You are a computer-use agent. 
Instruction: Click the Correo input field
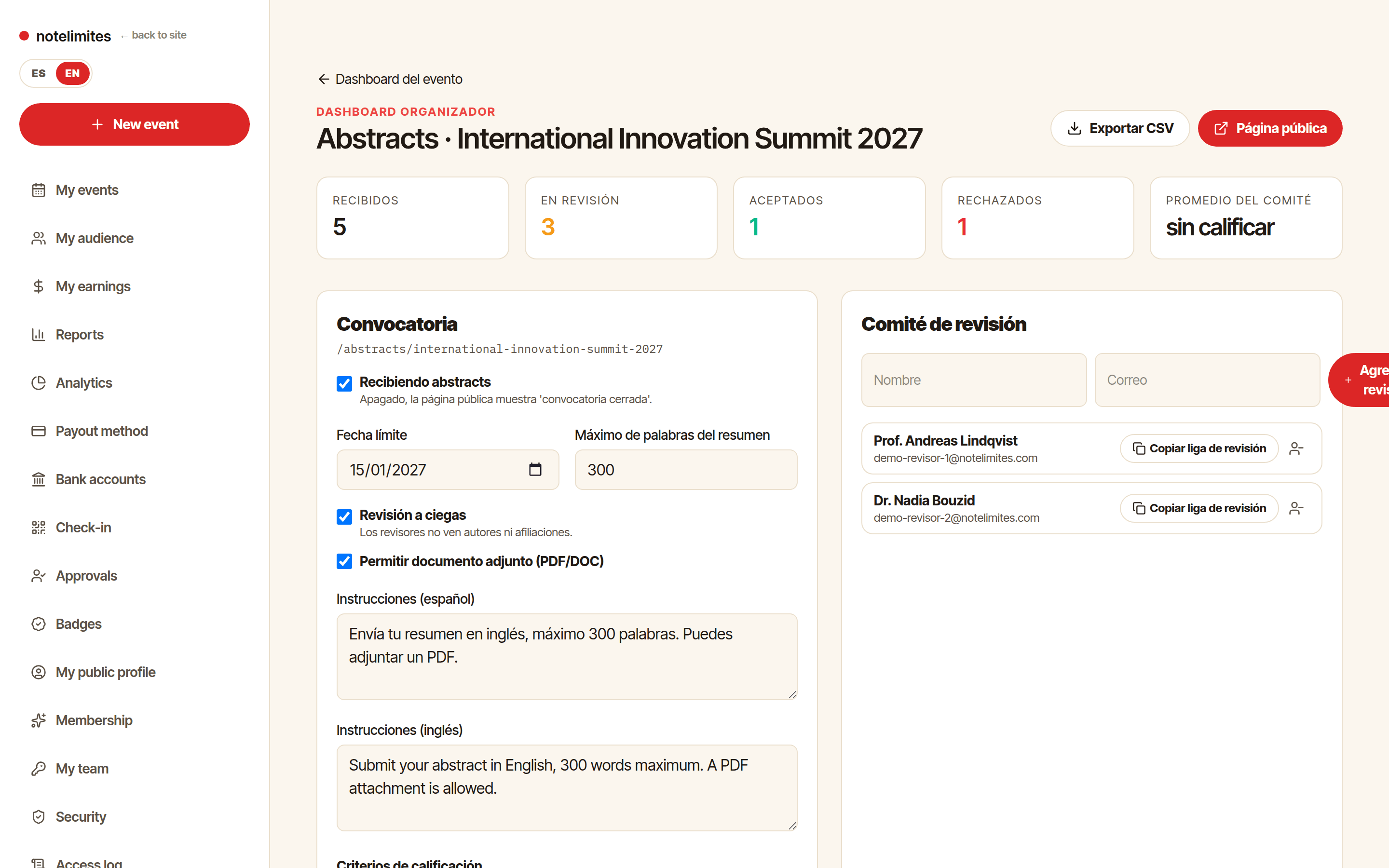[x=1207, y=380]
